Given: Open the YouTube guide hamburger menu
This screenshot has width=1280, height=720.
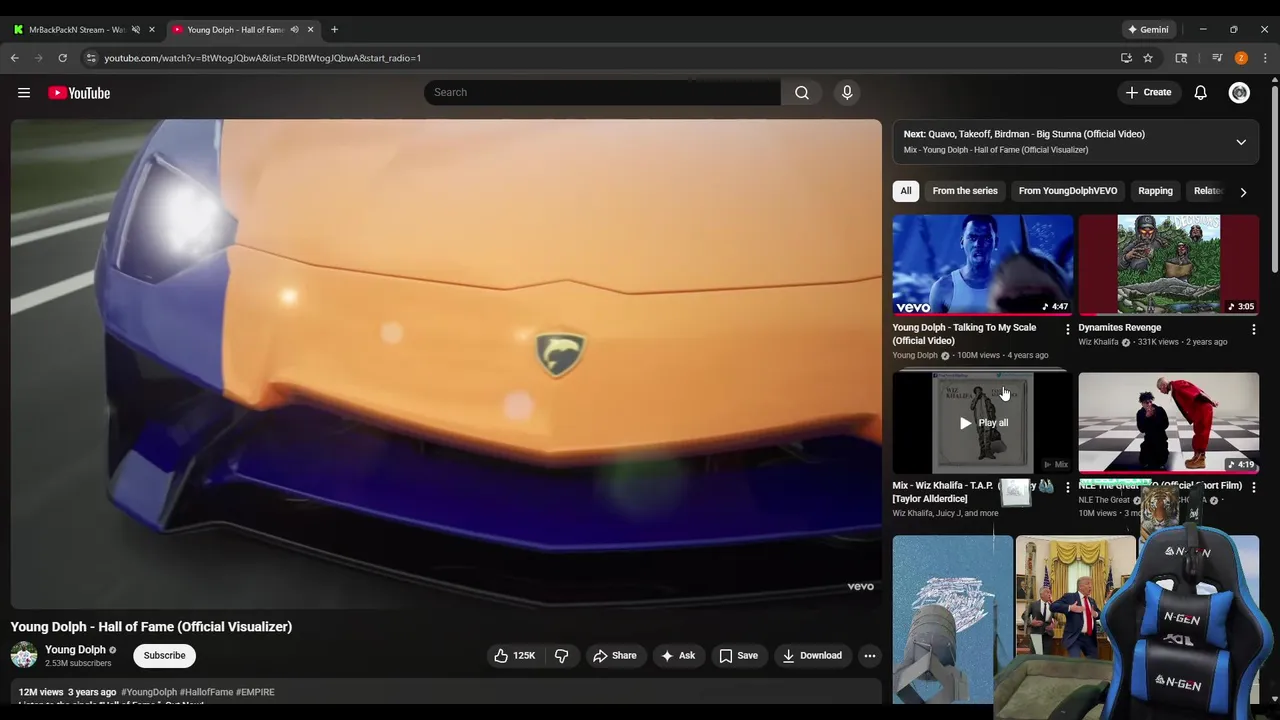Looking at the screenshot, I should [x=24, y=93].
